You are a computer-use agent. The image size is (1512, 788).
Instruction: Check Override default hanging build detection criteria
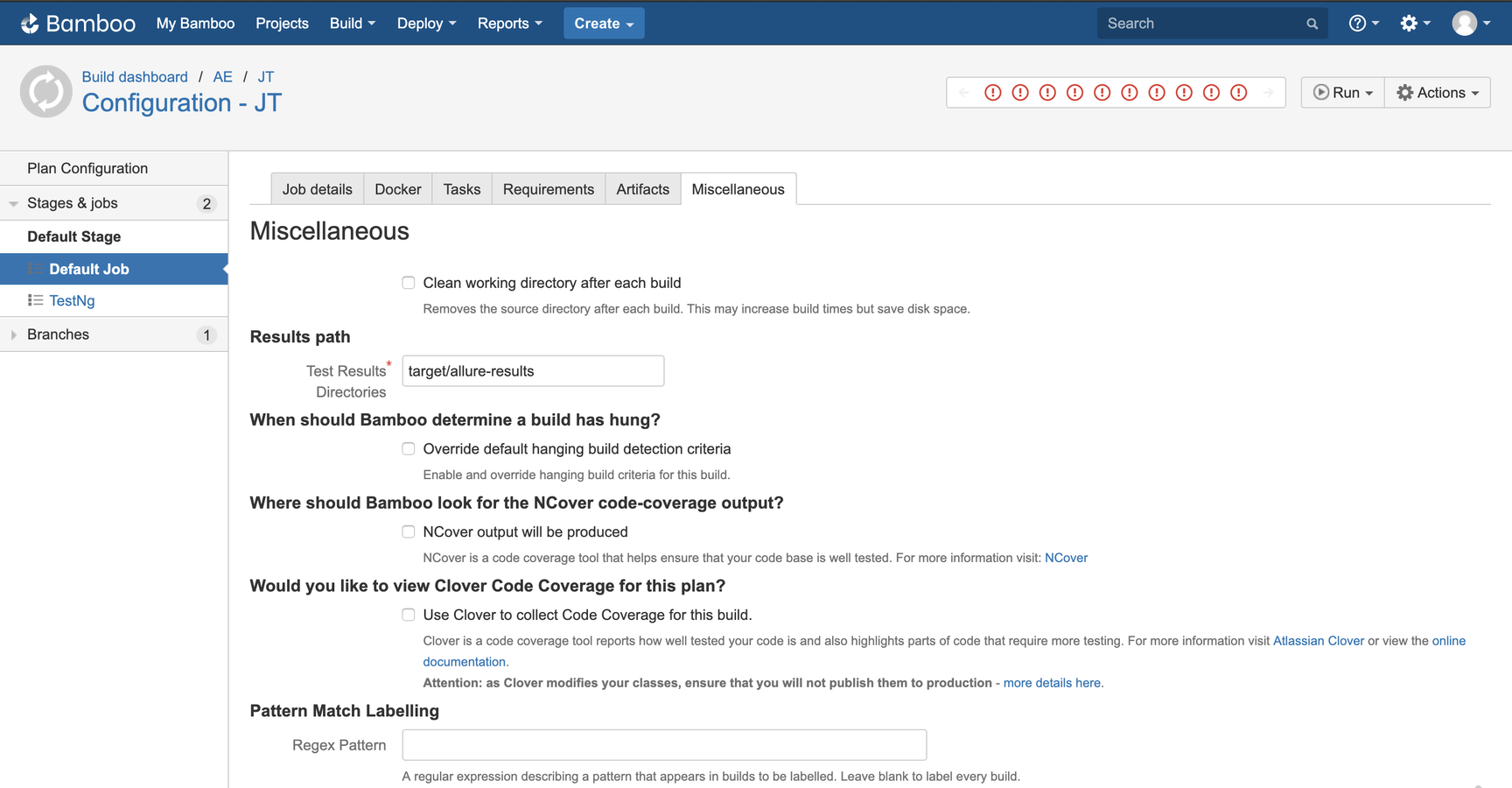click(409, 449)
